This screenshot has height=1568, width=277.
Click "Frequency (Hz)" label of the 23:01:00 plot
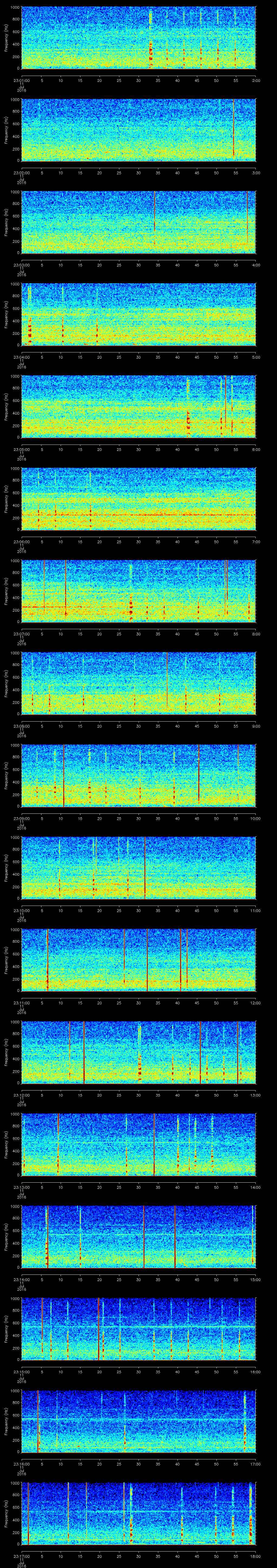coord(6,38)
